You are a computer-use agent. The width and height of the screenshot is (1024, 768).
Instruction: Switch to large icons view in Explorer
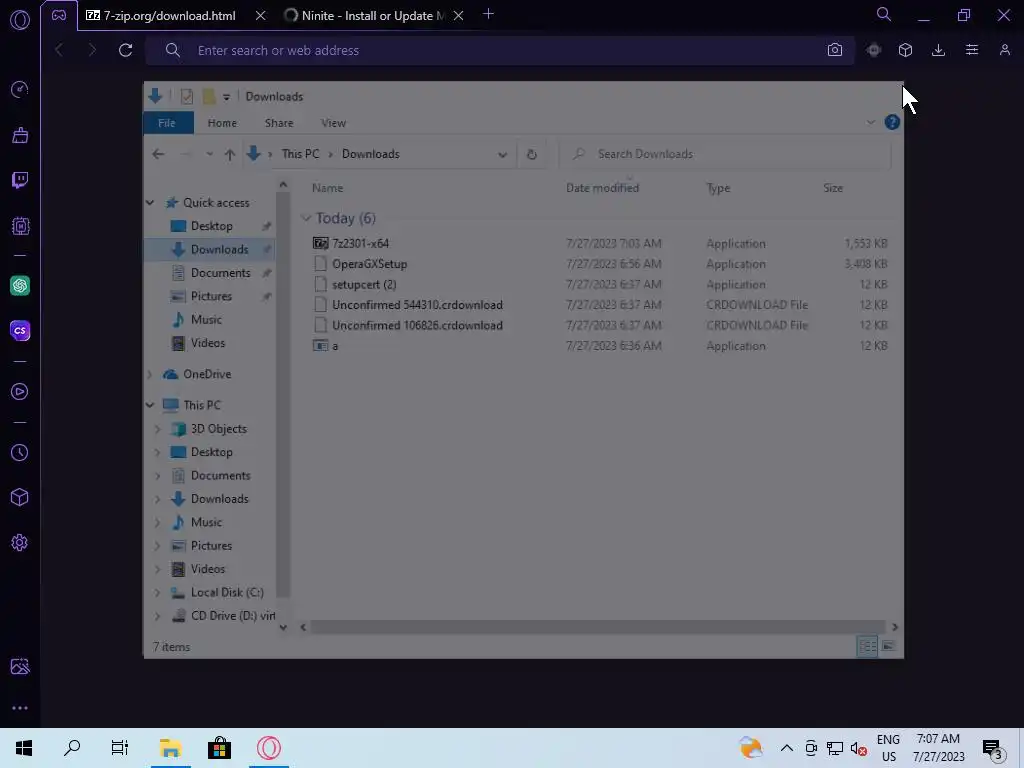[888, 646]
